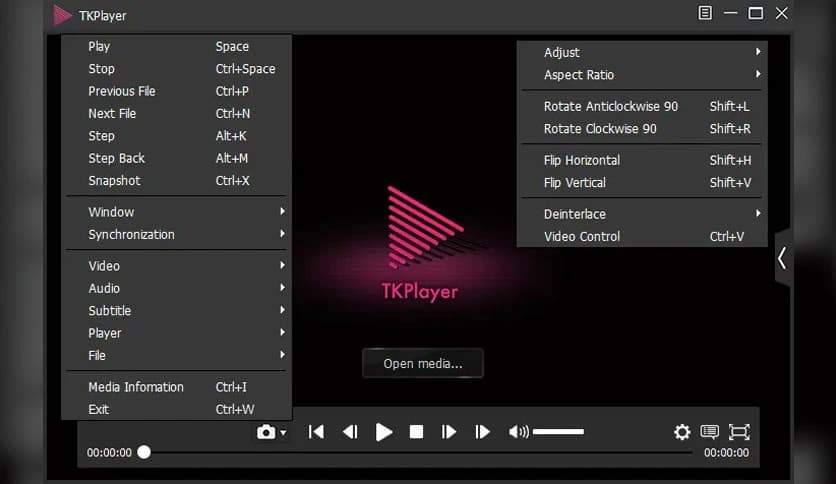
Task: Click elapsed time 00:00:00 on the left
Action: click(x=109, y=453)
